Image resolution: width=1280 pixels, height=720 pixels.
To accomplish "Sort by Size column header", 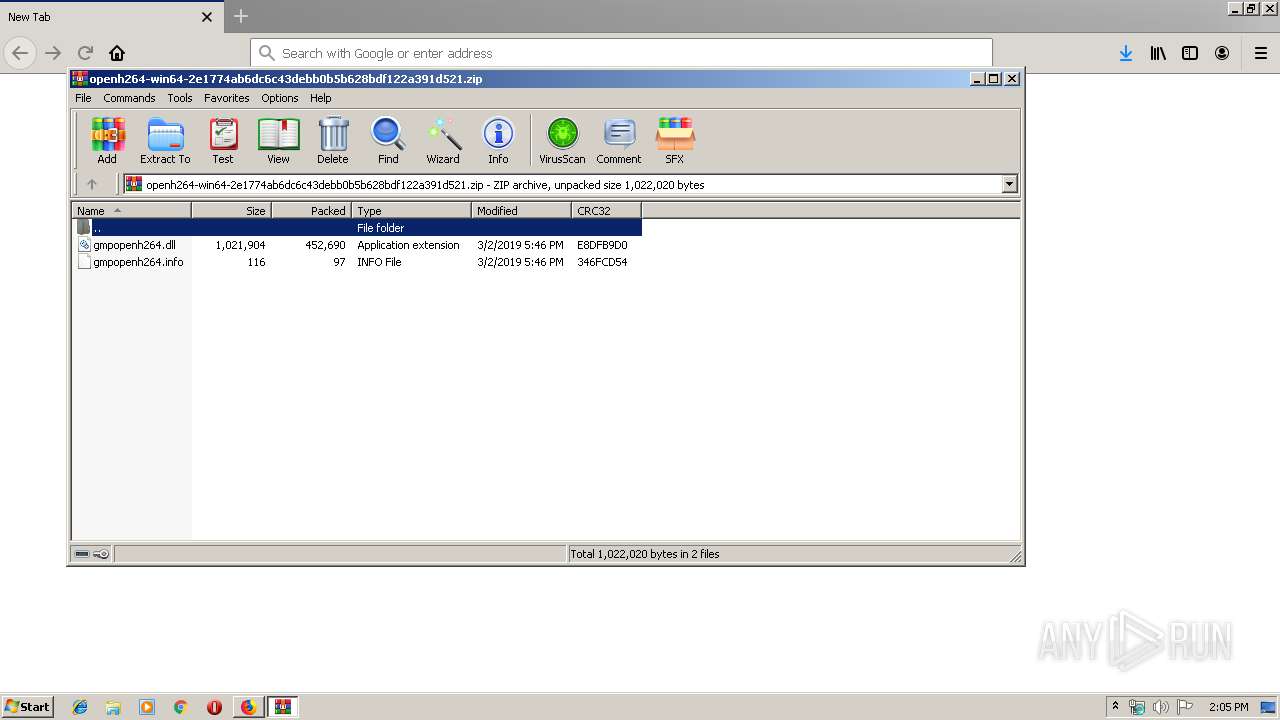I will pyautogui.click(x=232, y=210).
